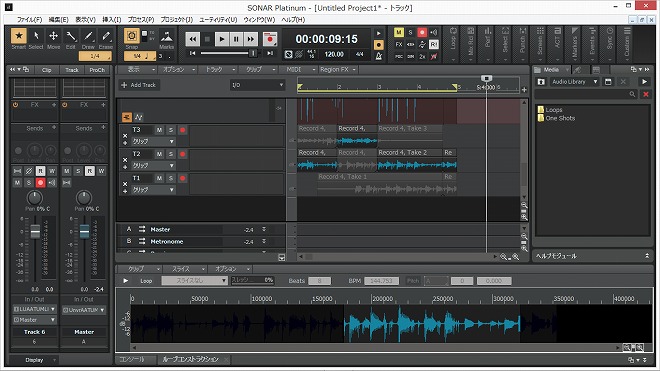Open the Audio Library dropdown
This screenshot has height=371, width=660.
(x=575, y=82)
